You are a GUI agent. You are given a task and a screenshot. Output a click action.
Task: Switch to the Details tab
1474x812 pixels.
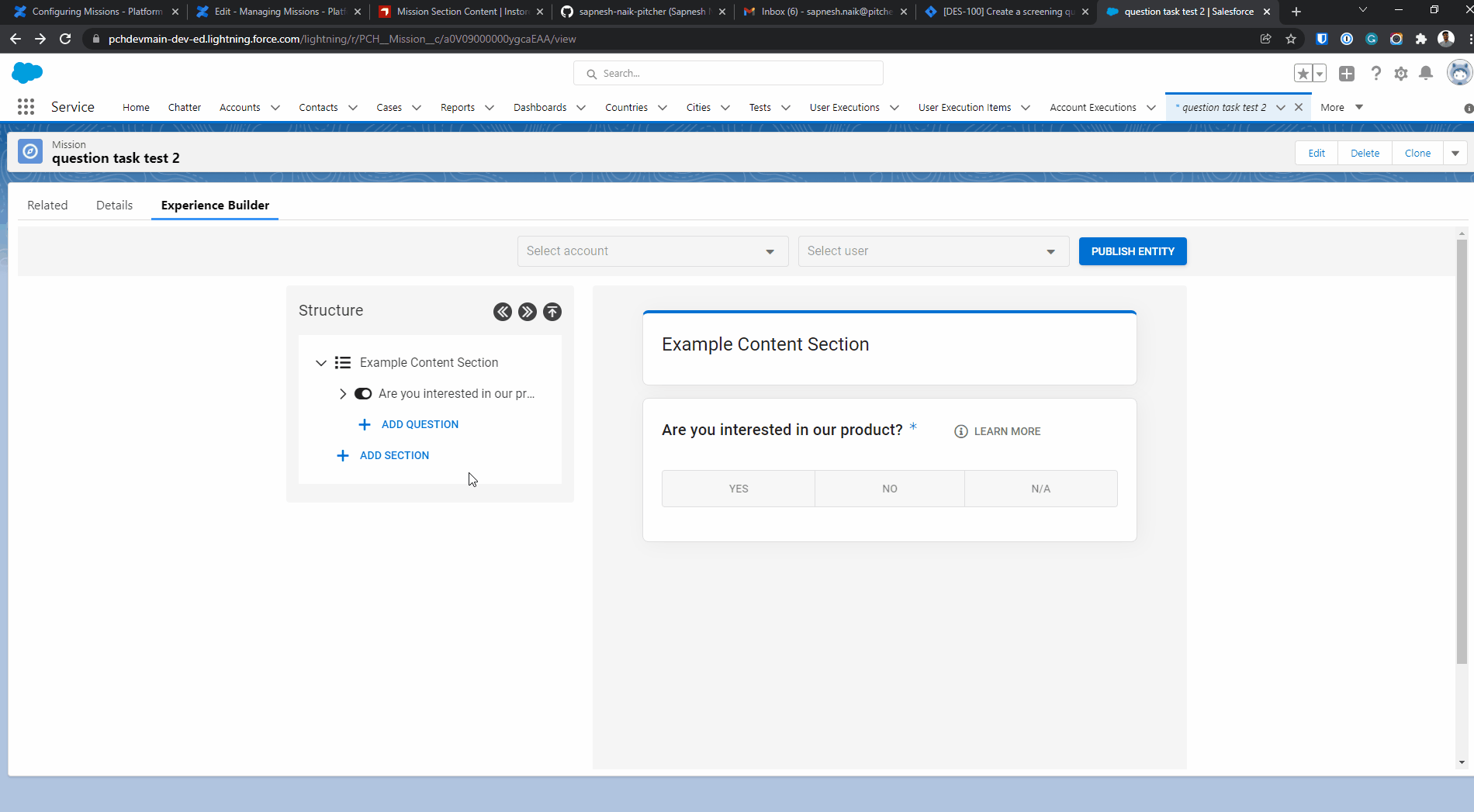pos(114,206)
